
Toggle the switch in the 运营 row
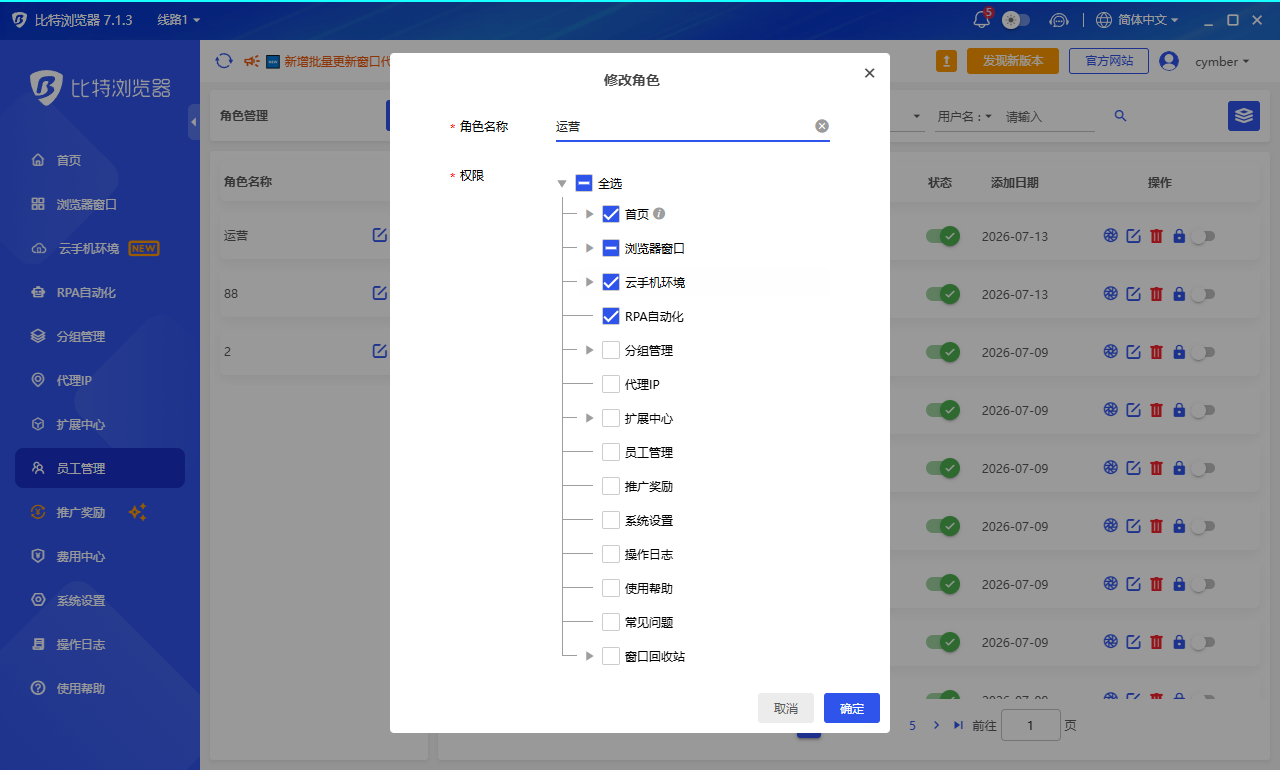pos(1203,236)
